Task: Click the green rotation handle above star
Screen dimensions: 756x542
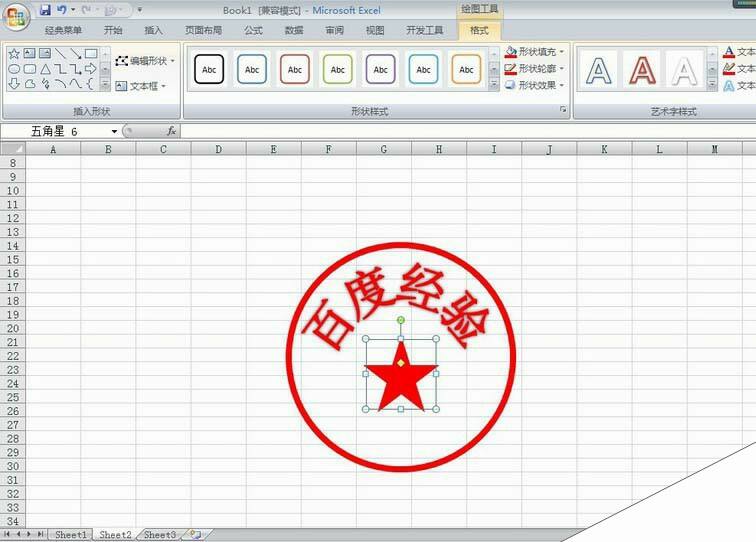Action: click(x=401, y=320)
